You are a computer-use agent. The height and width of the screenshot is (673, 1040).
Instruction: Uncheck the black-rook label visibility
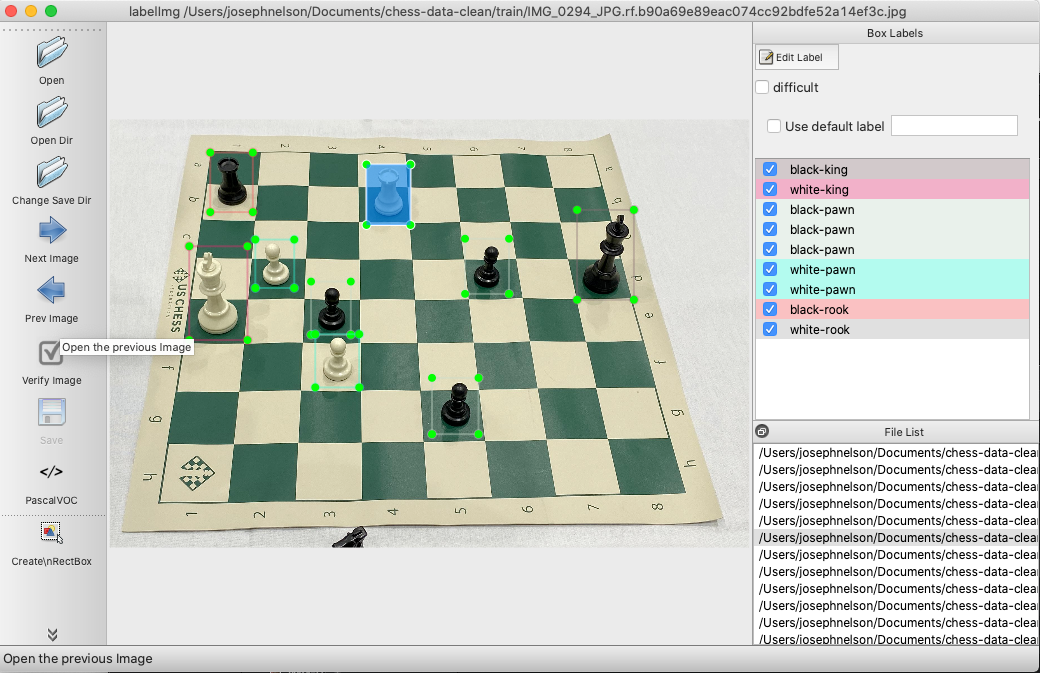point(769,309)
